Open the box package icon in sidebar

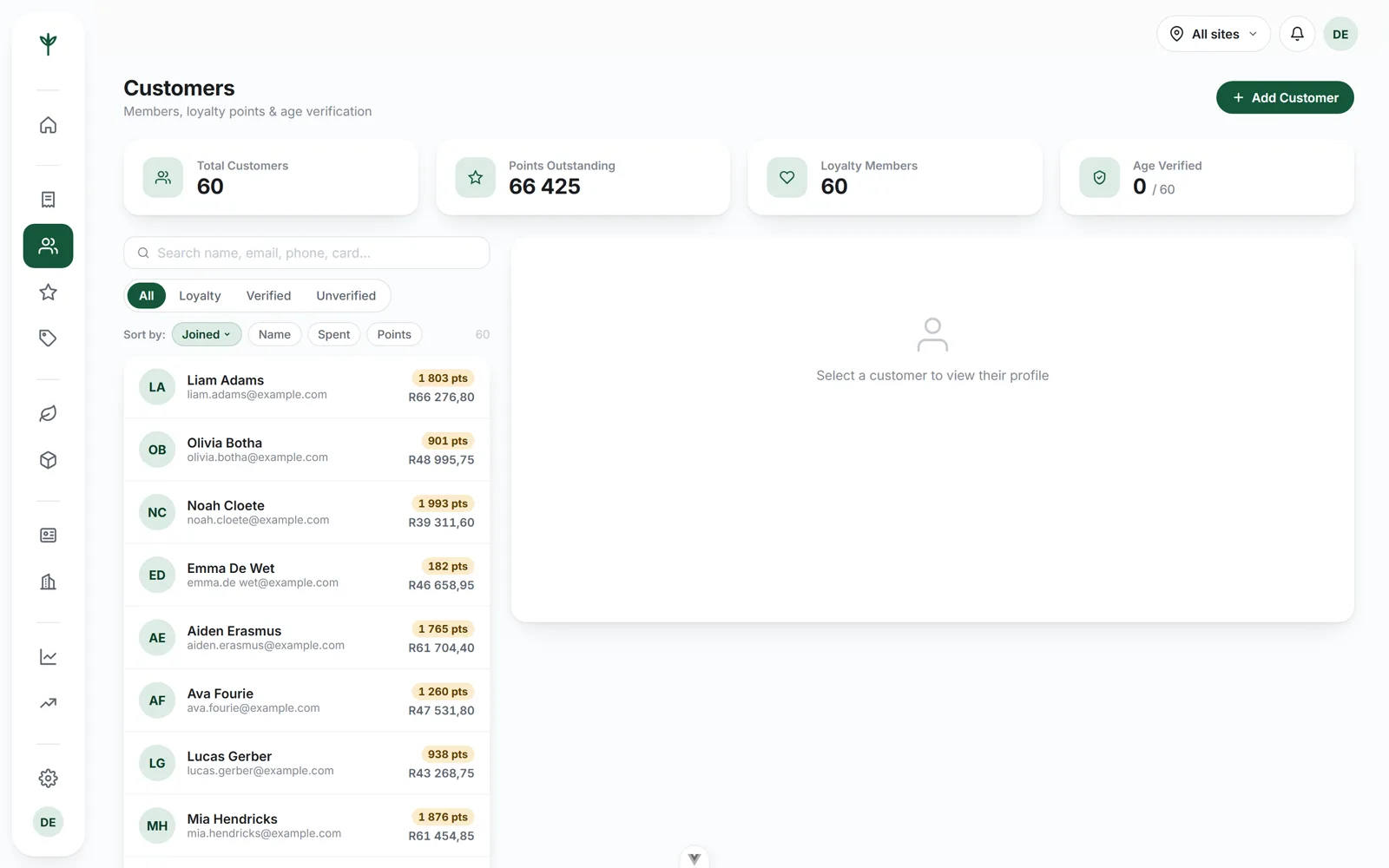(48, 460)
